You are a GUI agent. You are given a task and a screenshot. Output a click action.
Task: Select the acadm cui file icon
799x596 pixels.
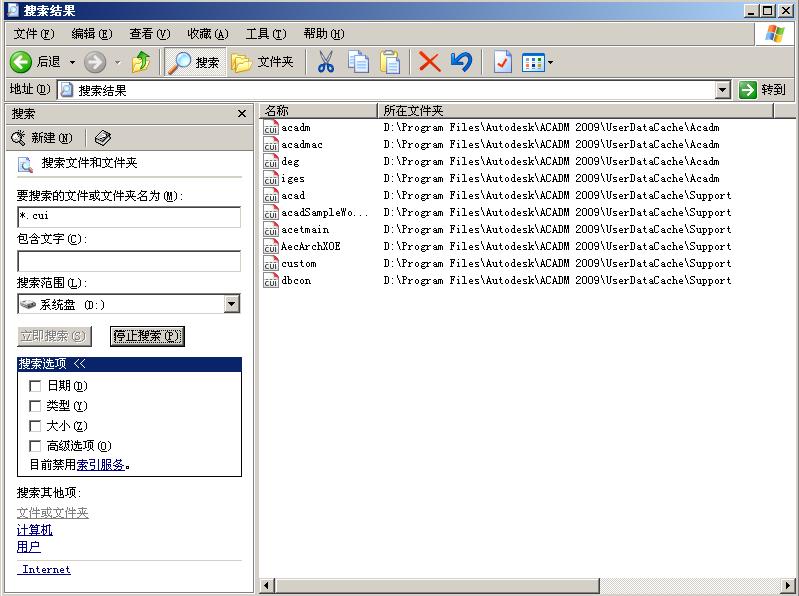click(271, 127)
